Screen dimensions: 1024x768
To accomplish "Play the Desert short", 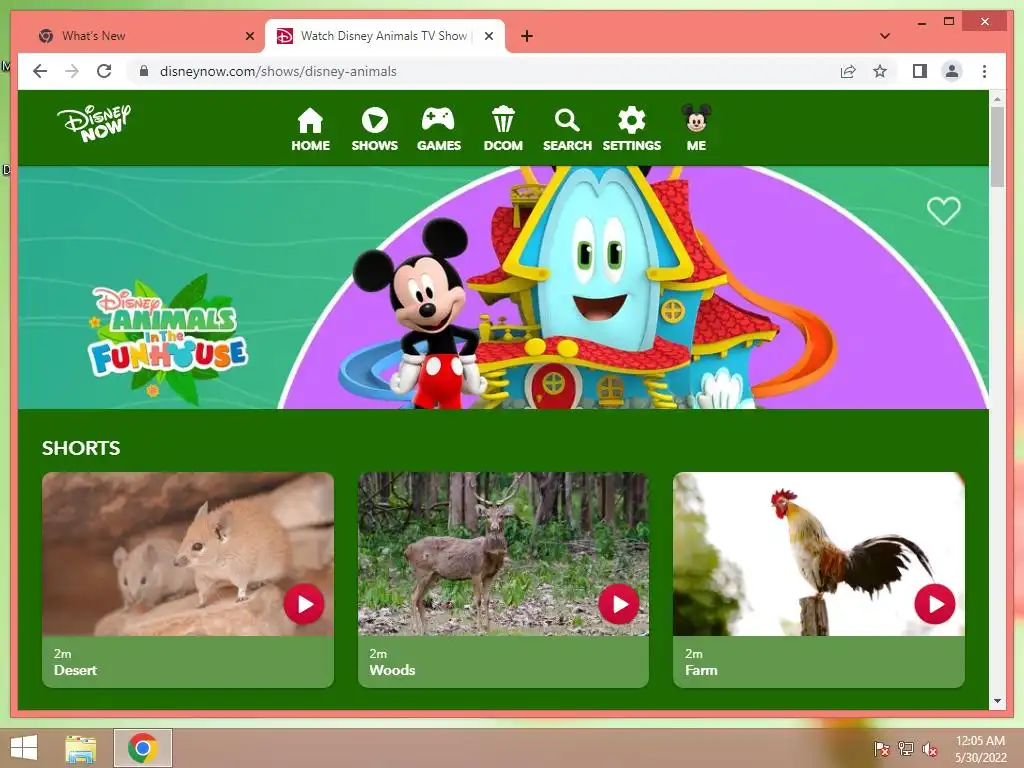I will 304,604.
